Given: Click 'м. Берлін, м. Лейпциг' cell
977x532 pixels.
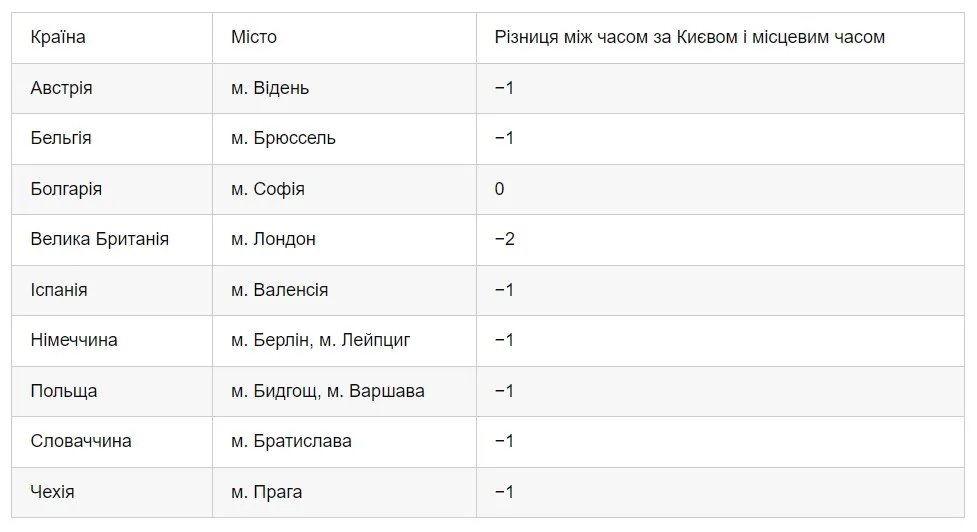Looking at the screenshot, I should 321,340.
